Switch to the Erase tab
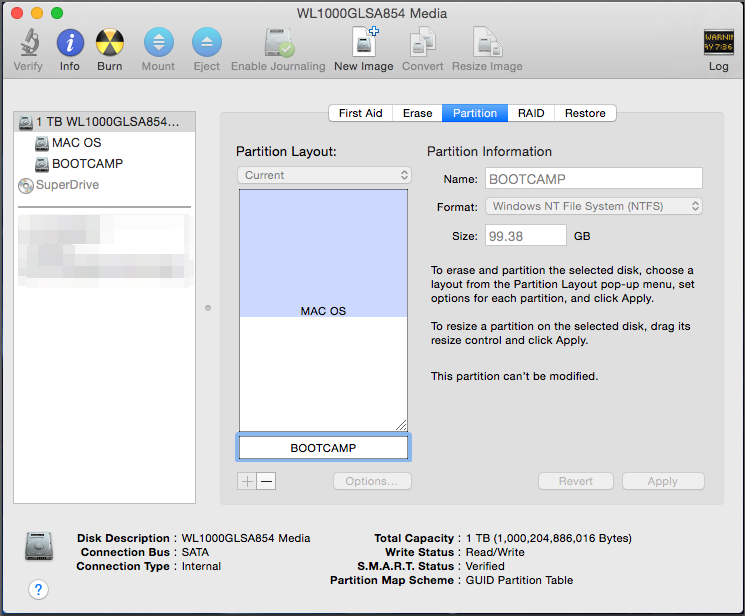Image resolution: width=745 pixels, height=616 pixels. 417,113
